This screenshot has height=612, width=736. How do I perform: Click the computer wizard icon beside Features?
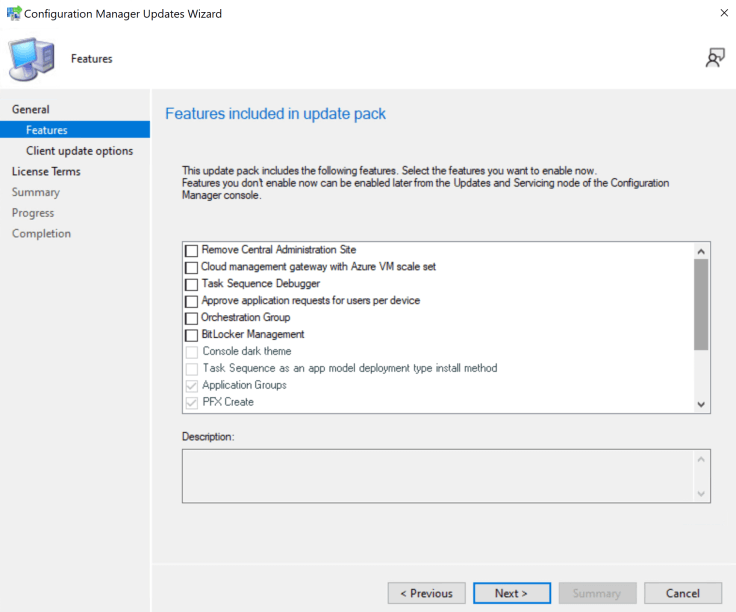31,59
